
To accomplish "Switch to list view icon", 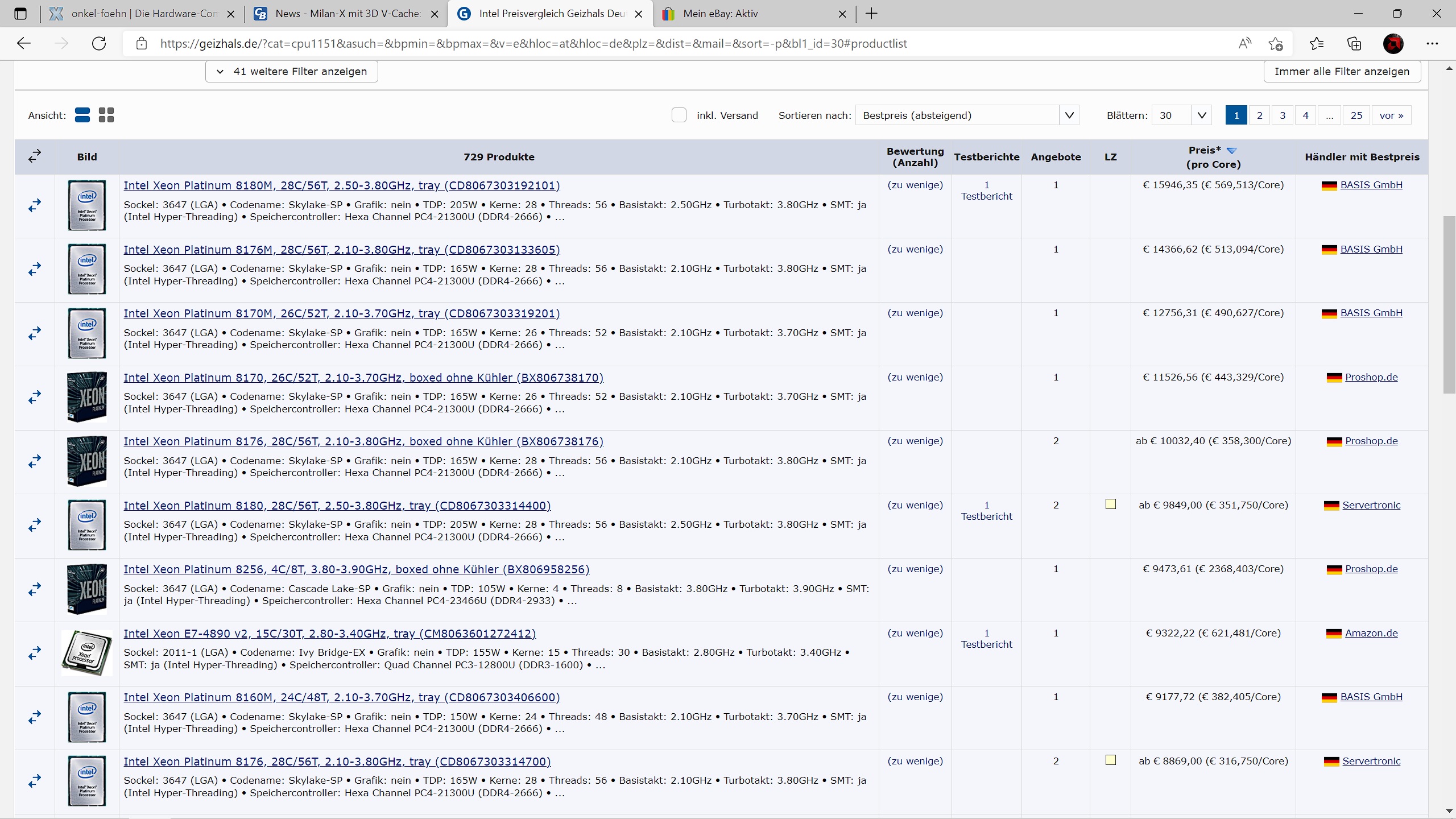I will (82, 115).
